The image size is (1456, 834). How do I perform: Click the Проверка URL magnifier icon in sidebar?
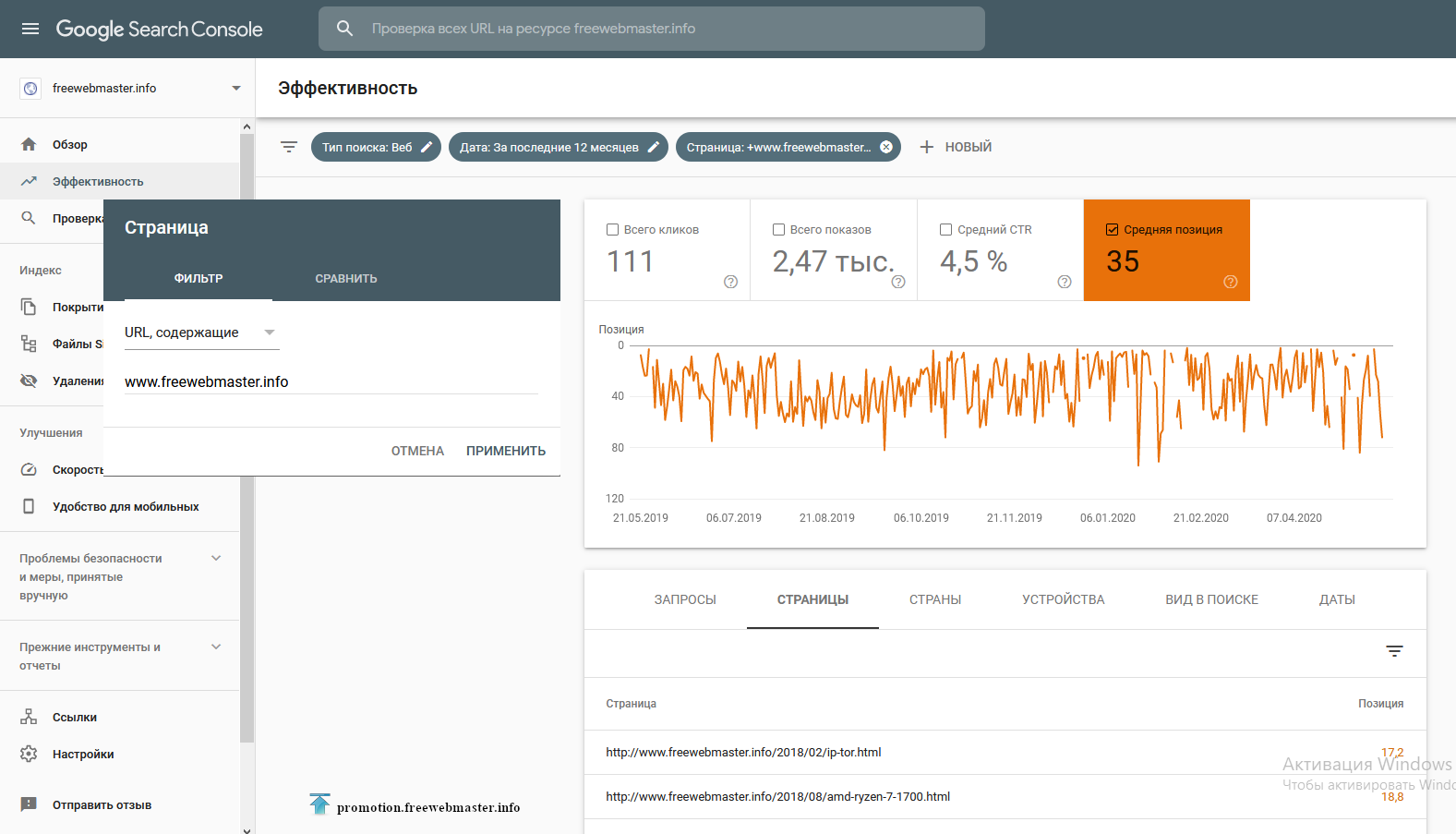click(x=29, y=218)
